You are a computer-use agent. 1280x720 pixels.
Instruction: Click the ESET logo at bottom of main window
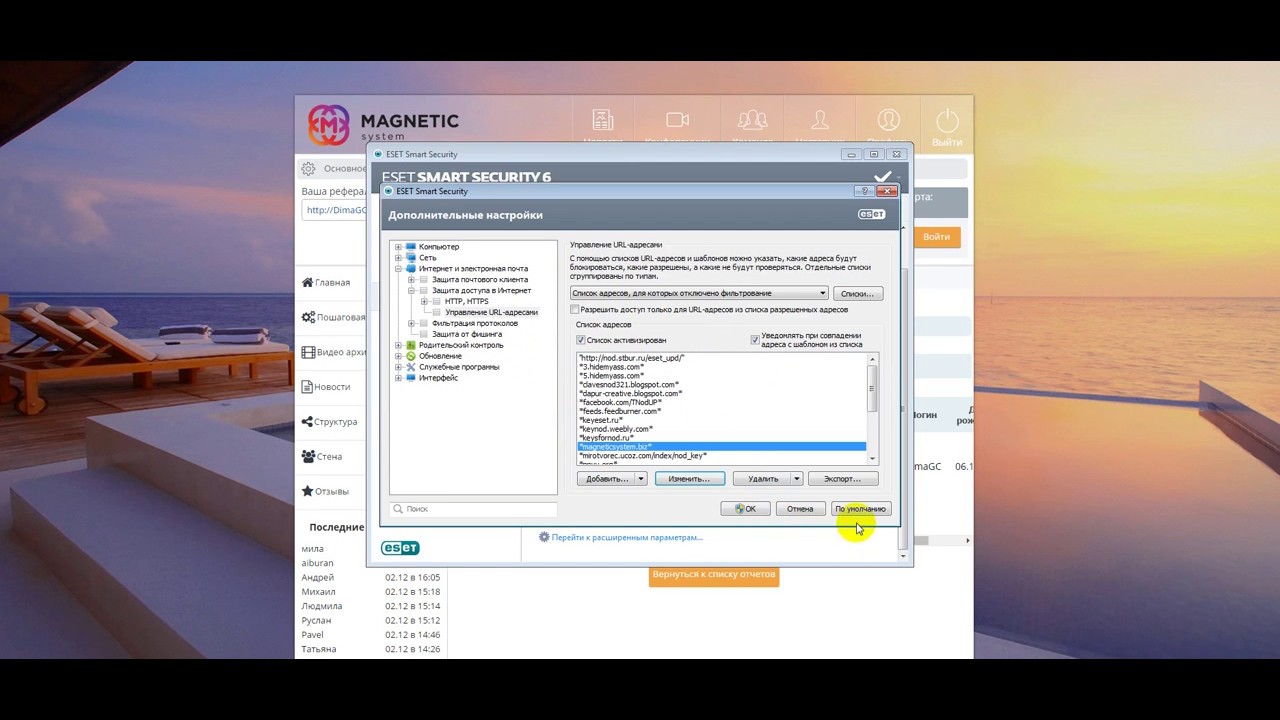400,548
